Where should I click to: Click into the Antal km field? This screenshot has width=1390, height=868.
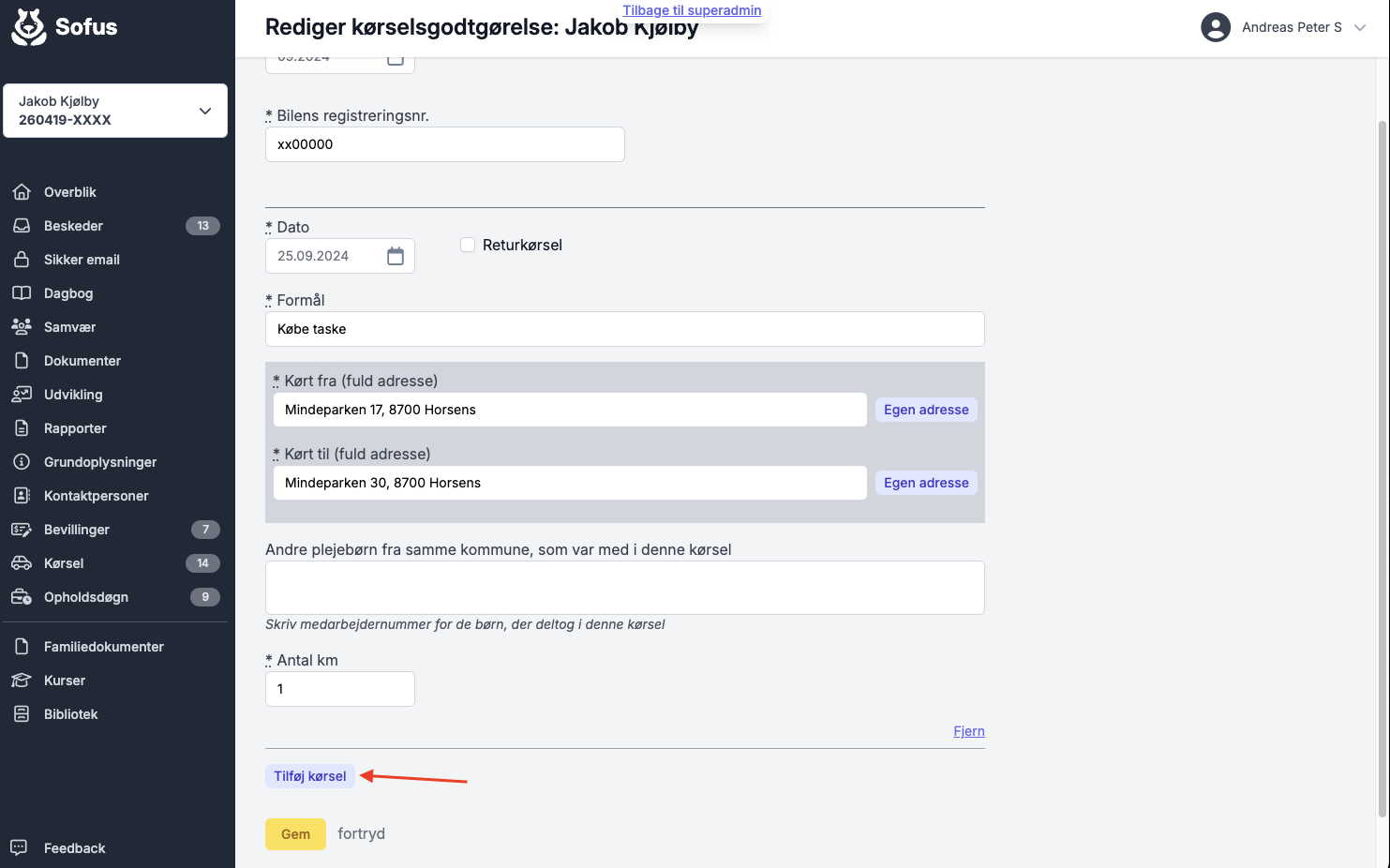340,689
